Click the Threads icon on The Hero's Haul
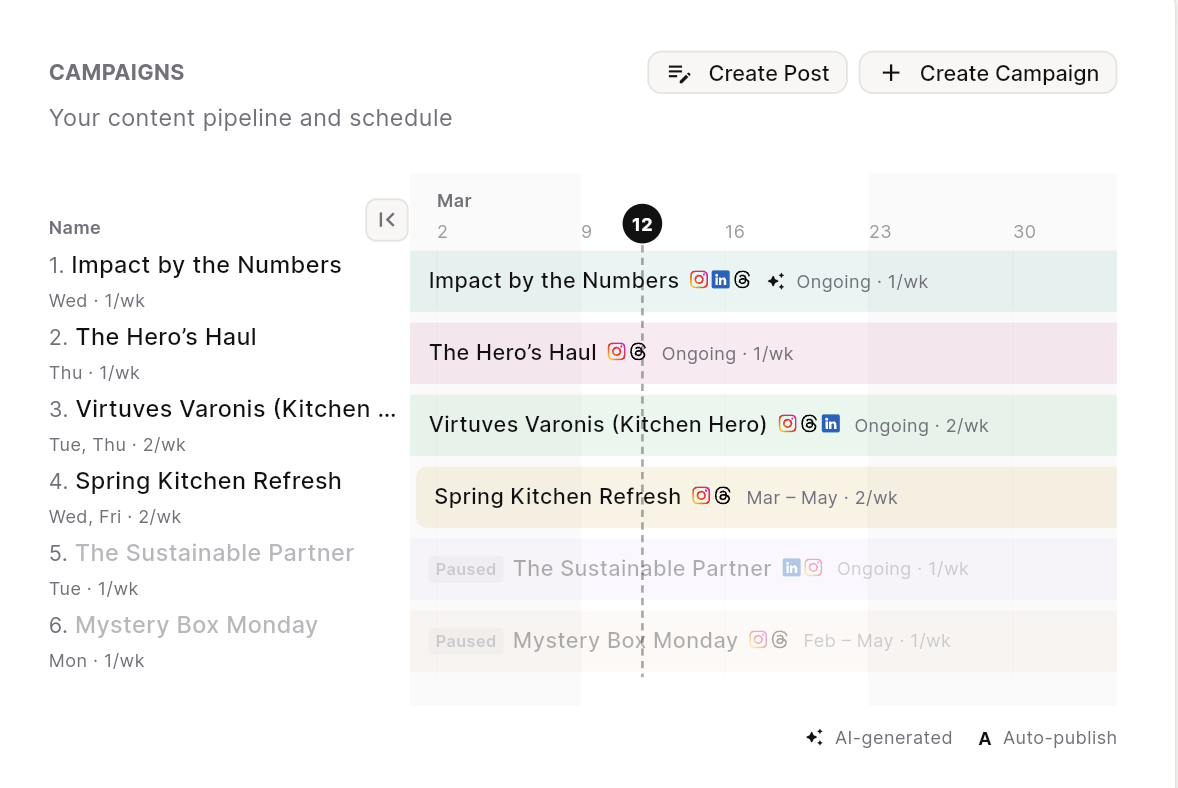Viewport: 1178px width, 788px height. pyautogui.click(x=638, y=353)
